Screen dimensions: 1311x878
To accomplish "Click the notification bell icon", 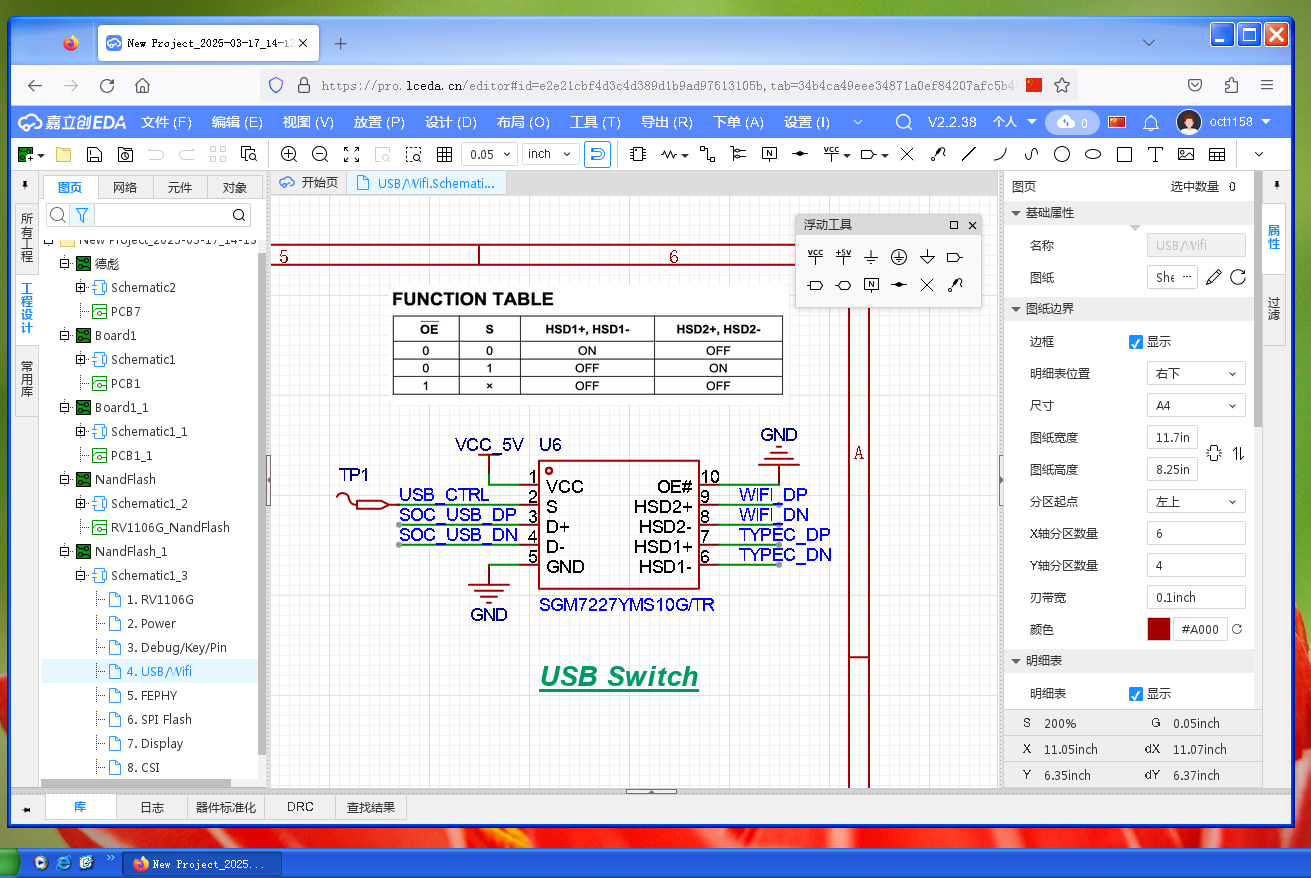I will tap(1151, 122).
